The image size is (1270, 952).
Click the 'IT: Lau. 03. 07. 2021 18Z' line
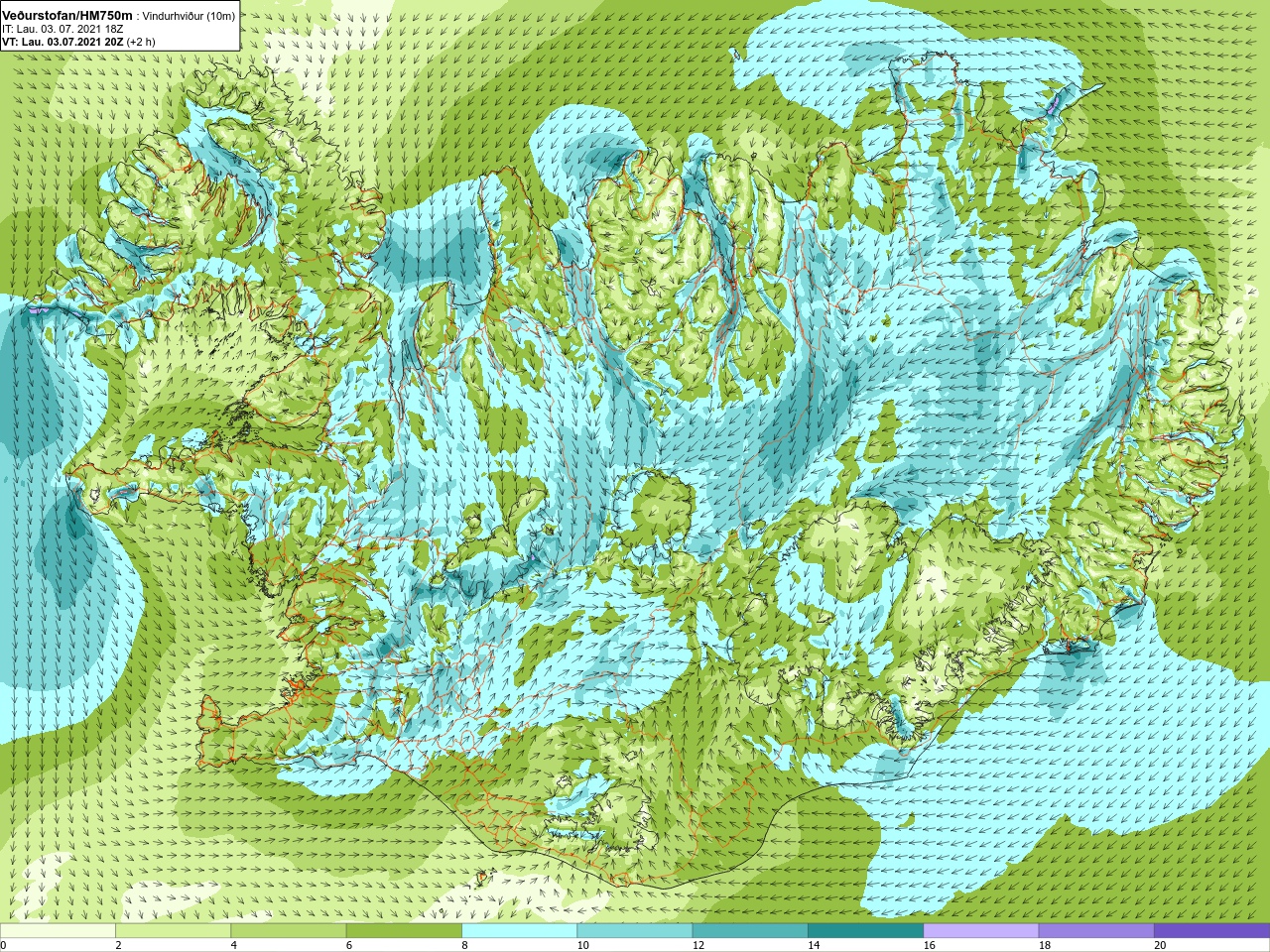pyautogui.click(x=61, y=29)
